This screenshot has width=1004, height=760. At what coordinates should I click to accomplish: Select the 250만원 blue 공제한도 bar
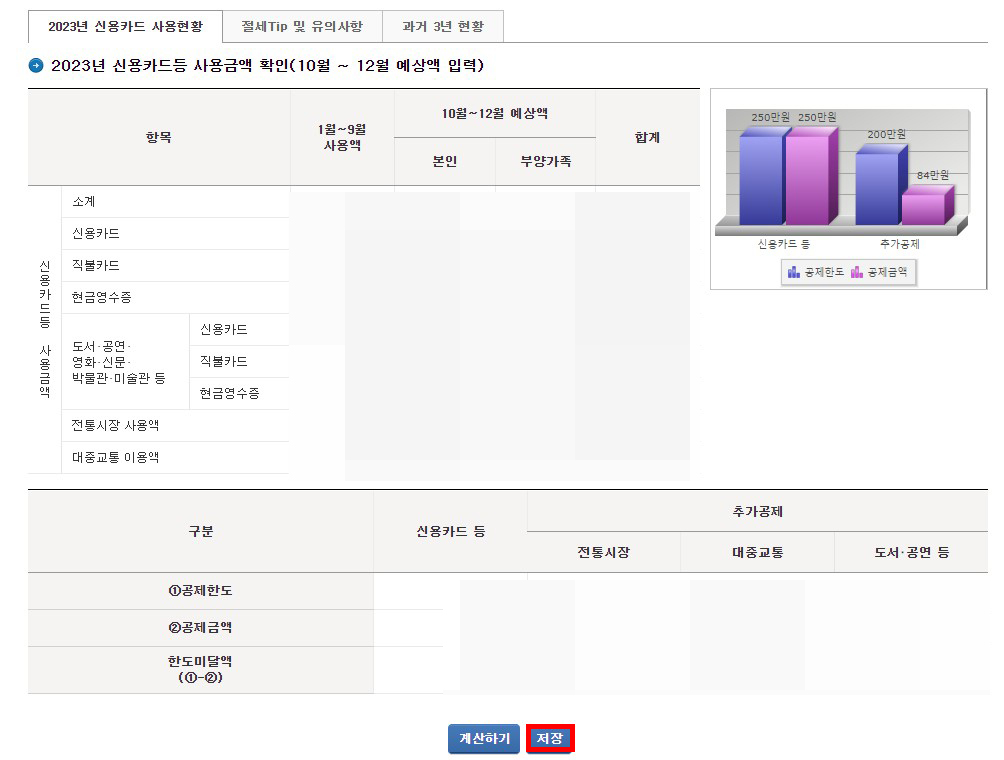(x=761, y=177)
